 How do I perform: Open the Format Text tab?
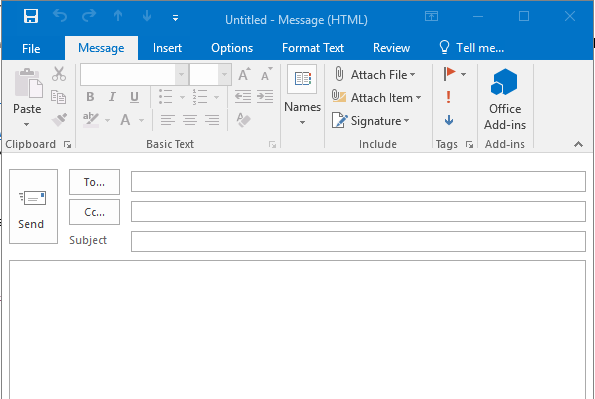coord(313,48)
